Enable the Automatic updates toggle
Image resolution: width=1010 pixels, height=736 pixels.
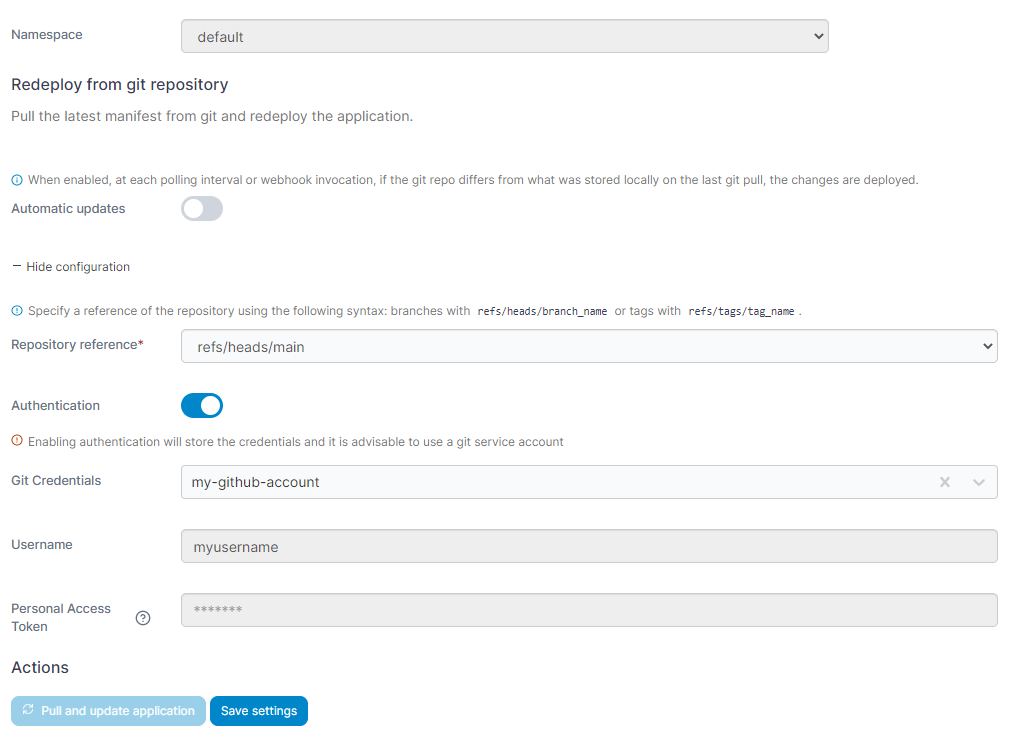click(201, 209)
